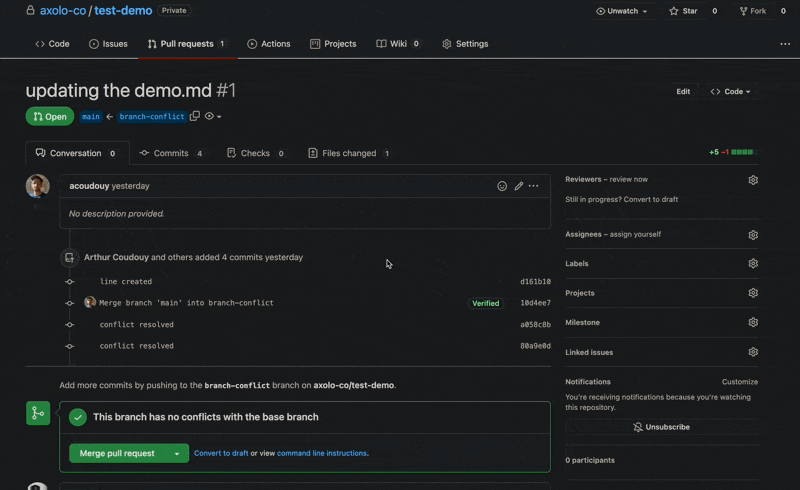Image resolution: width=800 pixels, height=490 pixels.
Task: Open command line instructions link
Action: (x=322, y=453)
